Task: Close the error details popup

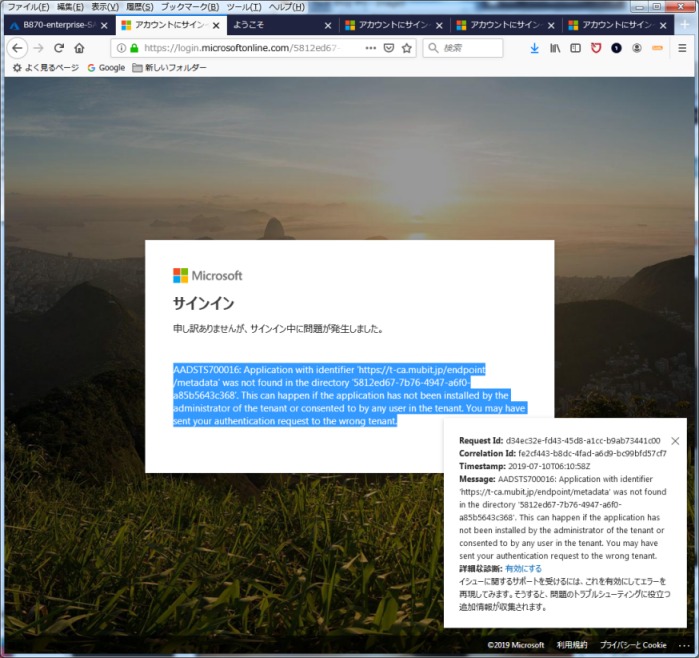Action: pos(675,441)
